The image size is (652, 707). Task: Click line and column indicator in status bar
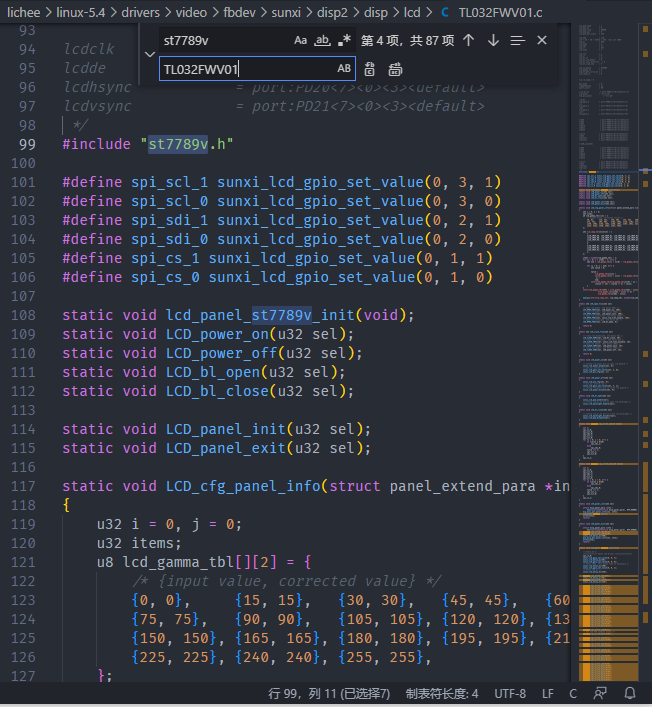(330, 693)
